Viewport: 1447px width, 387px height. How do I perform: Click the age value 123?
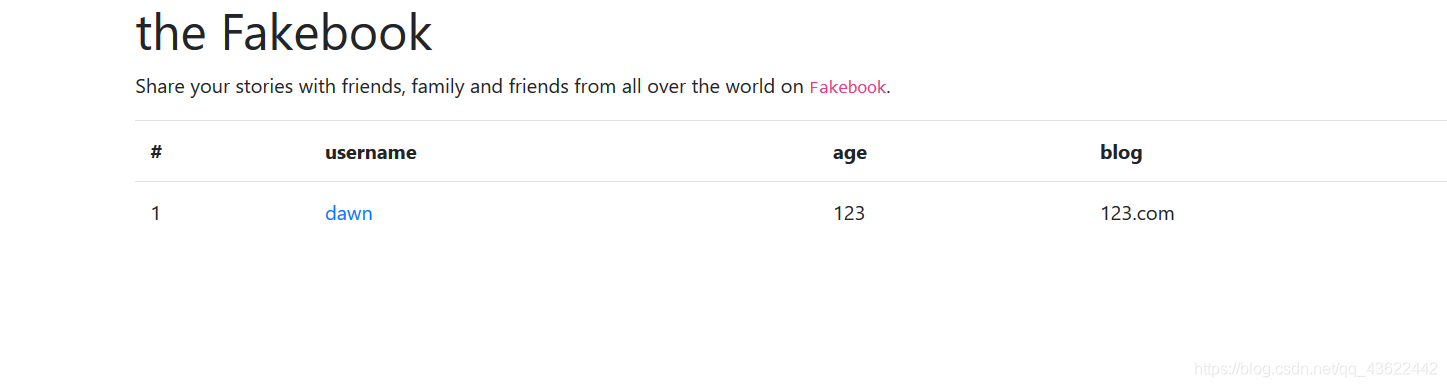(x=849, y=213)
